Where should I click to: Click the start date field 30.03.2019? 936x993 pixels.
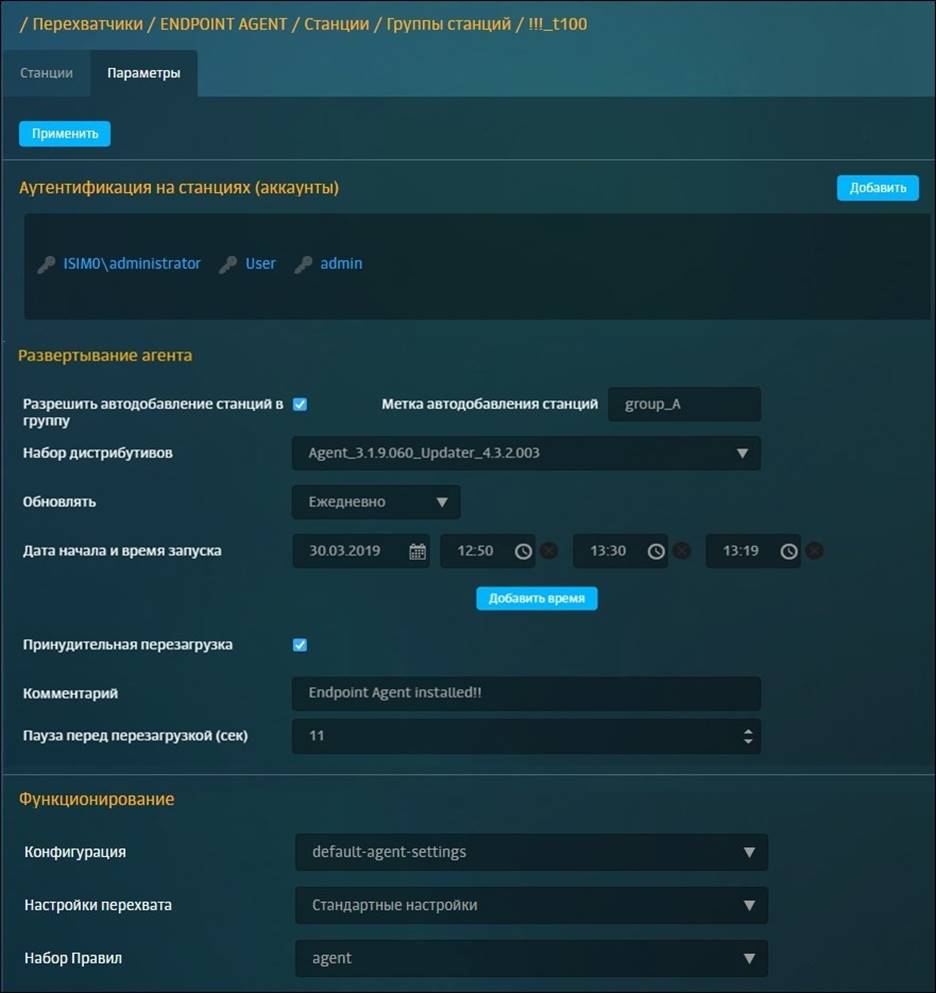coord(361,551)
